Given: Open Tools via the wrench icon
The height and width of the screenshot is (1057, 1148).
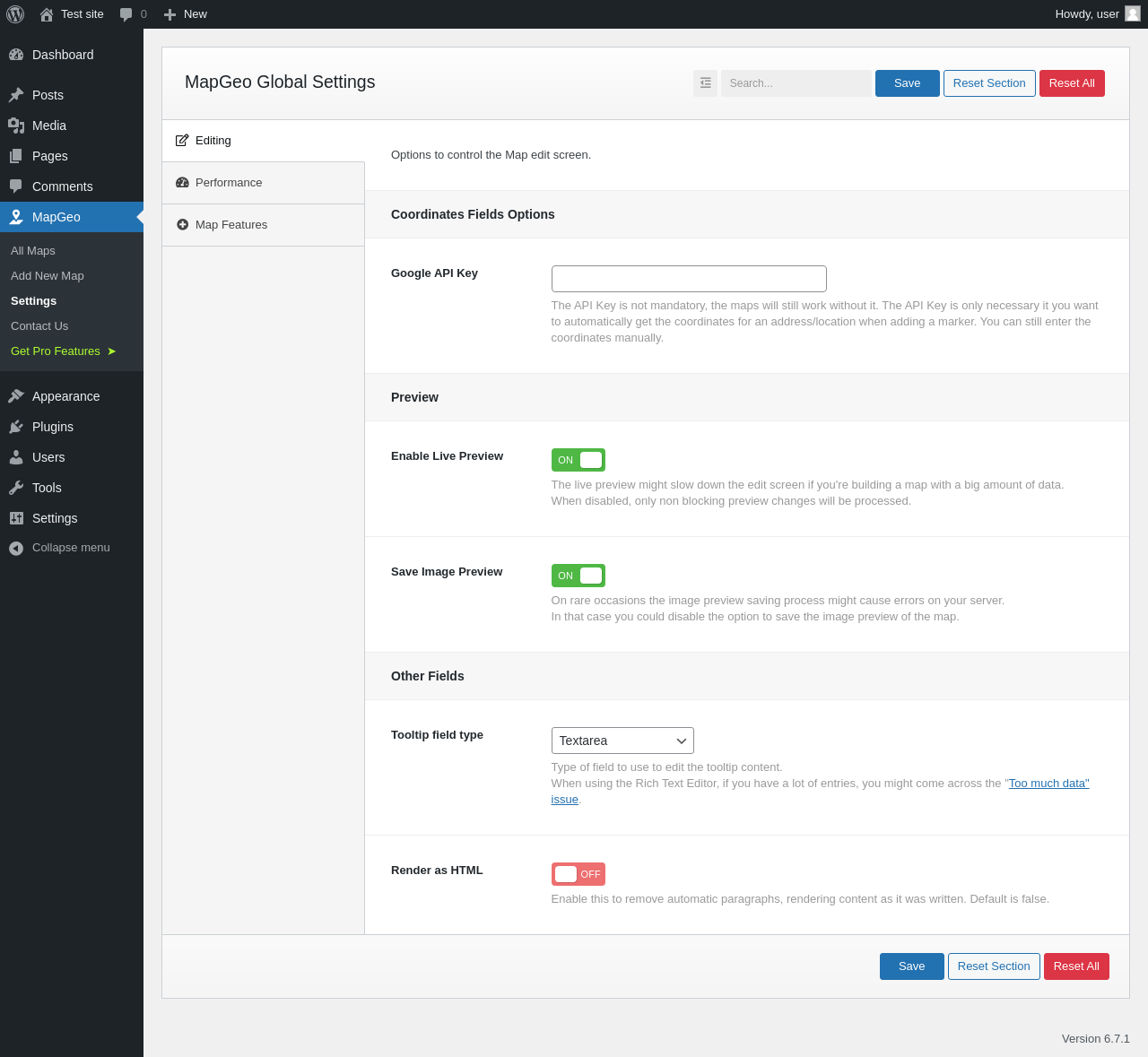Looking at the screenshot, I should point(16,488).
